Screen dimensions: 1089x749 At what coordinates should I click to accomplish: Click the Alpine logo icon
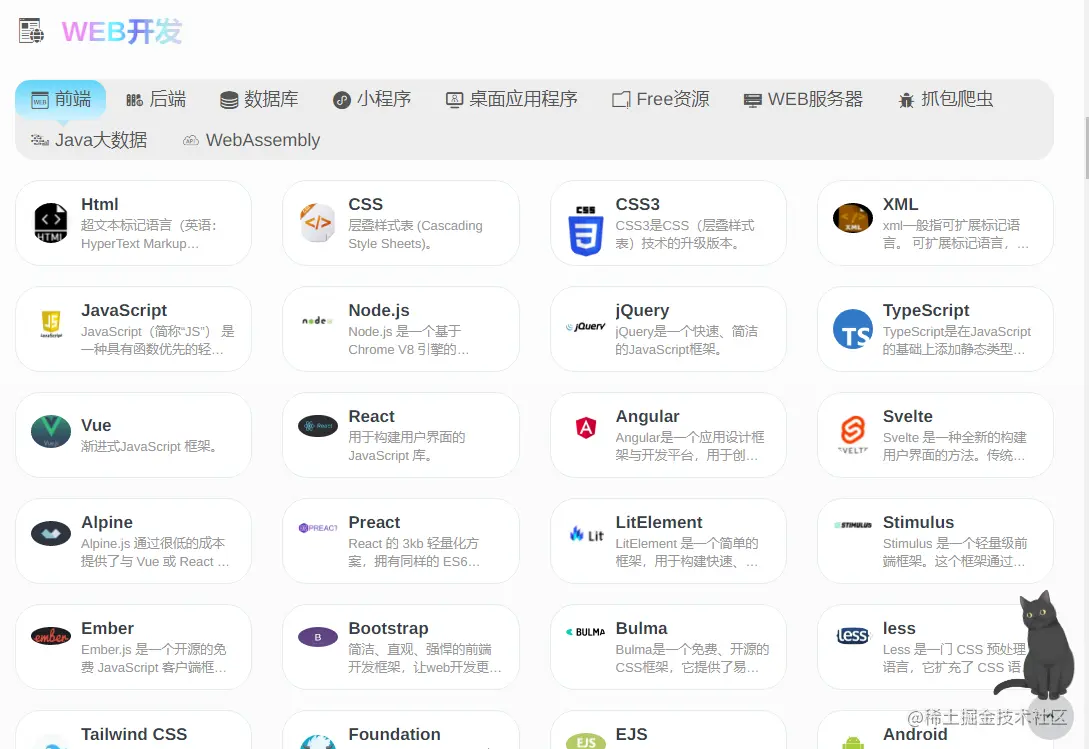tap(51, 534)
